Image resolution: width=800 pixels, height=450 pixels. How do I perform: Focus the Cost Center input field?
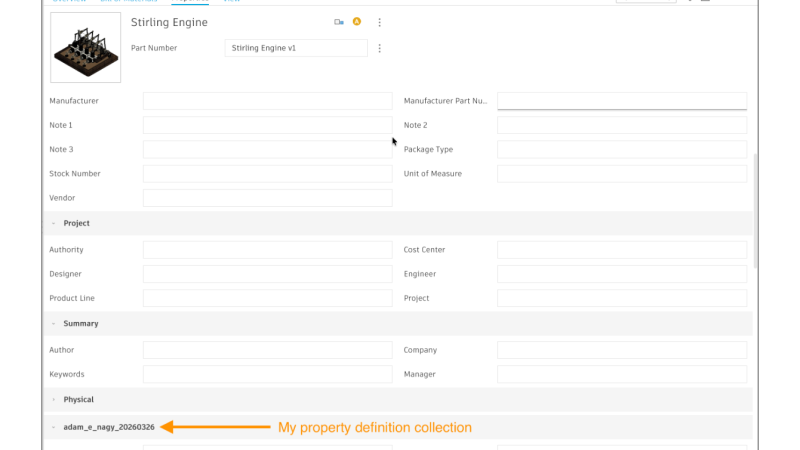(x=622, y=250)
